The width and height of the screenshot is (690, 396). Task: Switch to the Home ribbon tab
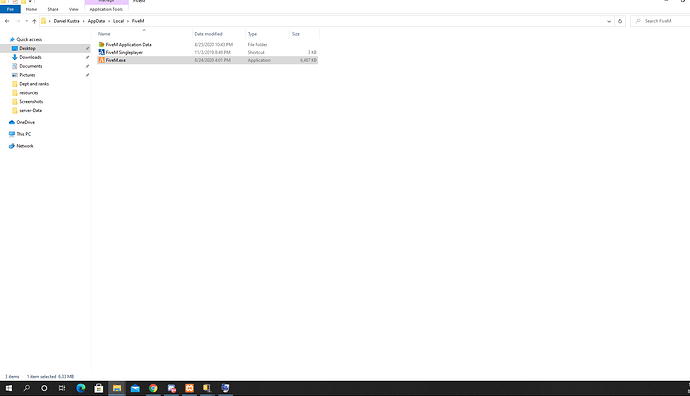click(x=31, y=9)
